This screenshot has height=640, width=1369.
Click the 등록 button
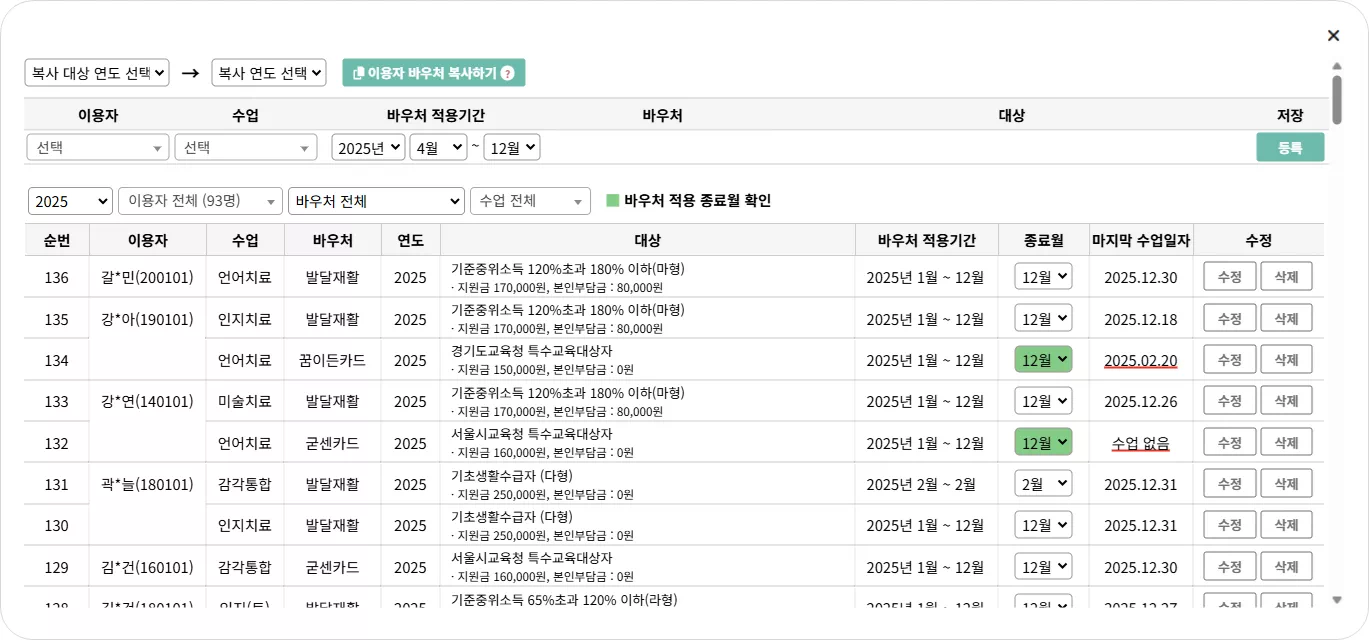coord(1290,147)
